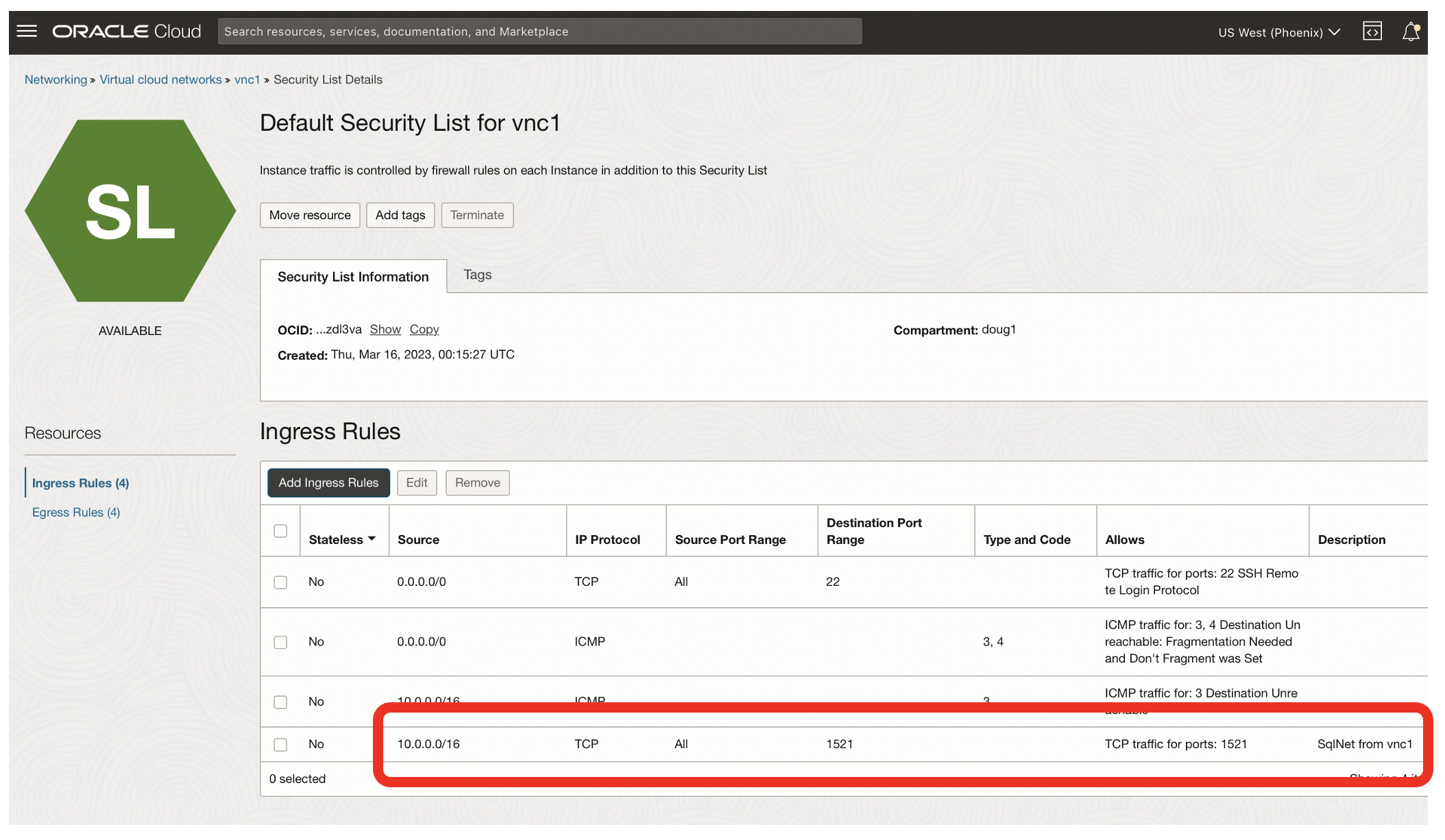Screen dimensions: 1445x840
Task: Copy the OCID to clipboard
Action: 424,330
